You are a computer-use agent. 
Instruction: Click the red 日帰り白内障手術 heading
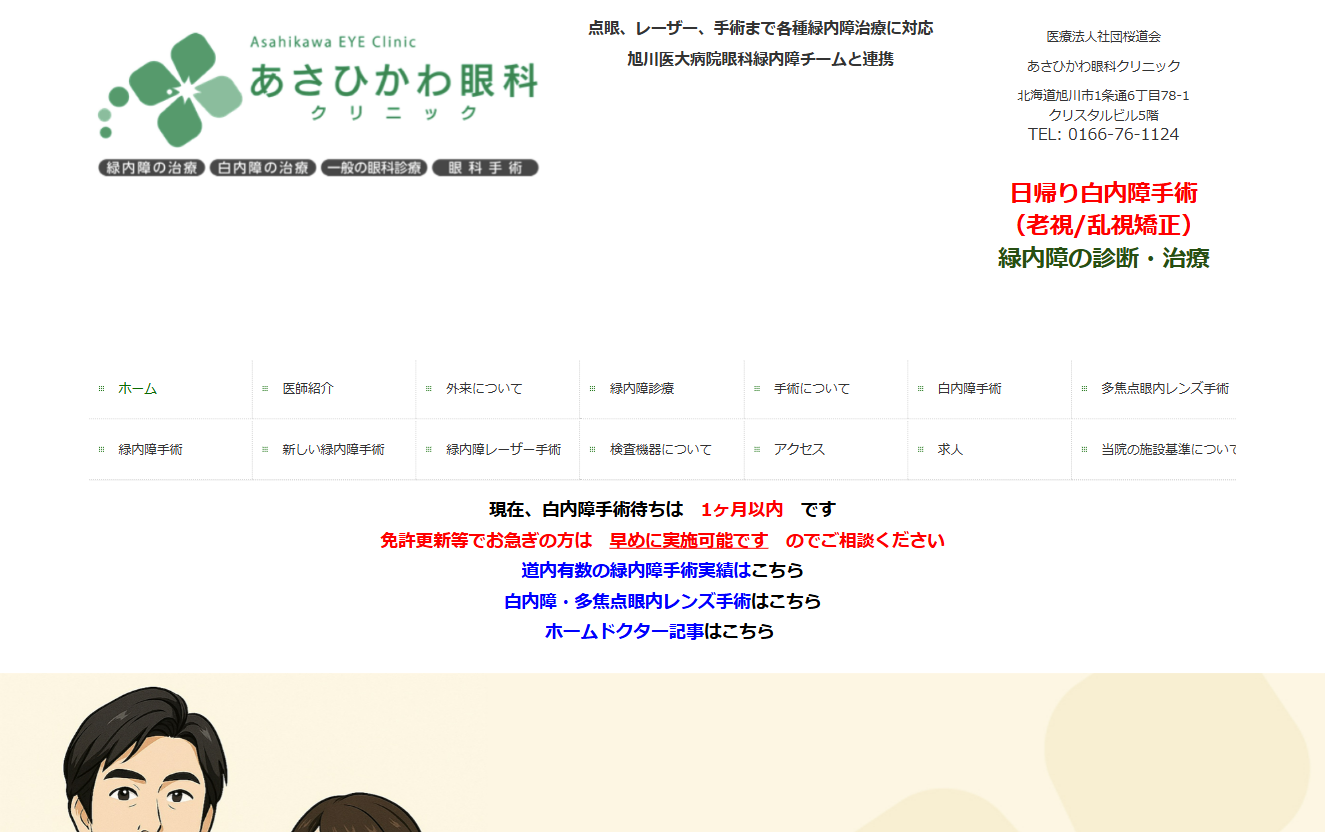coord(1104,193)
